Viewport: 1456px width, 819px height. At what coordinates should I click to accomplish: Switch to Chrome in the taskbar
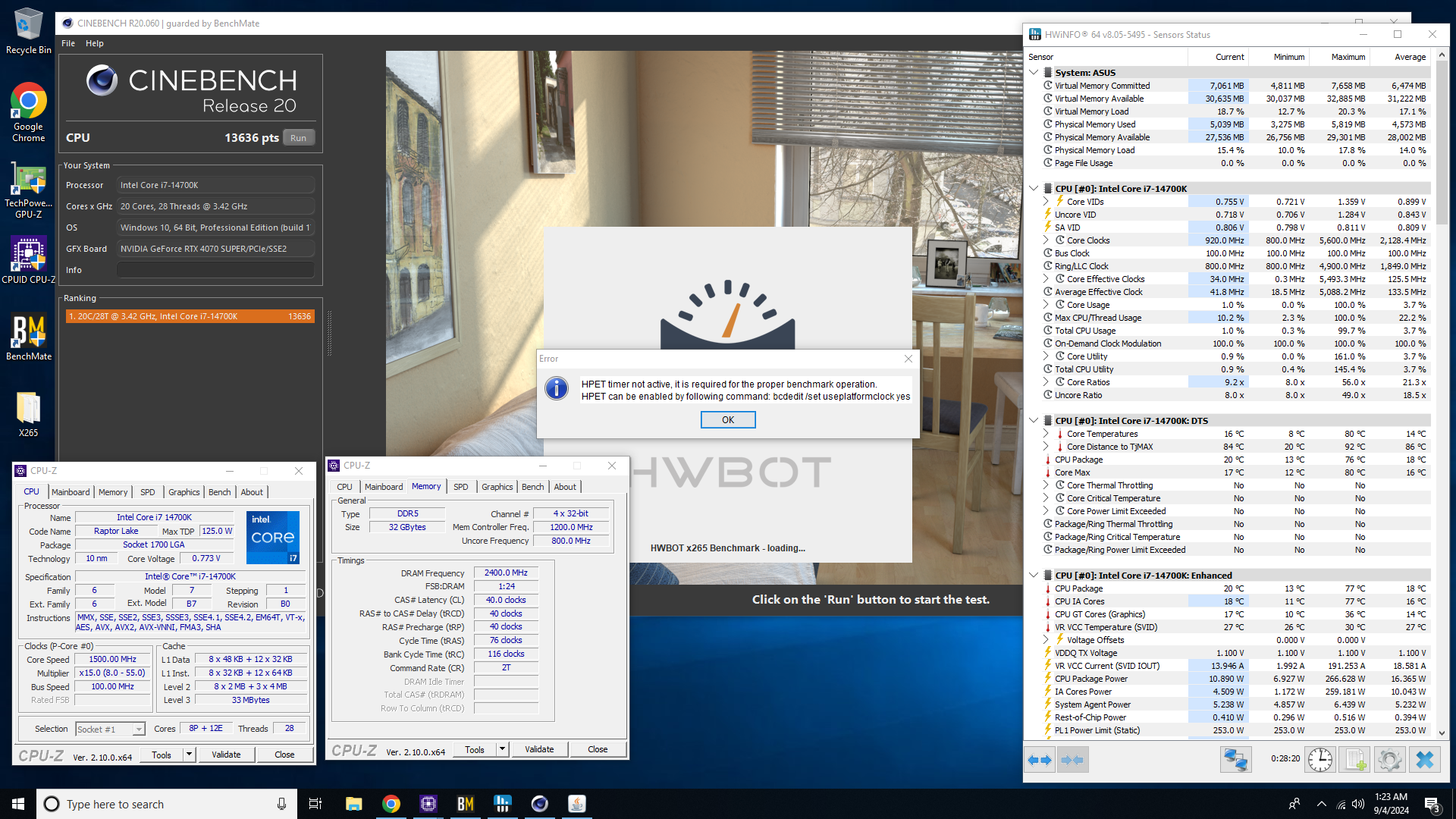click(x=391, y=804)
